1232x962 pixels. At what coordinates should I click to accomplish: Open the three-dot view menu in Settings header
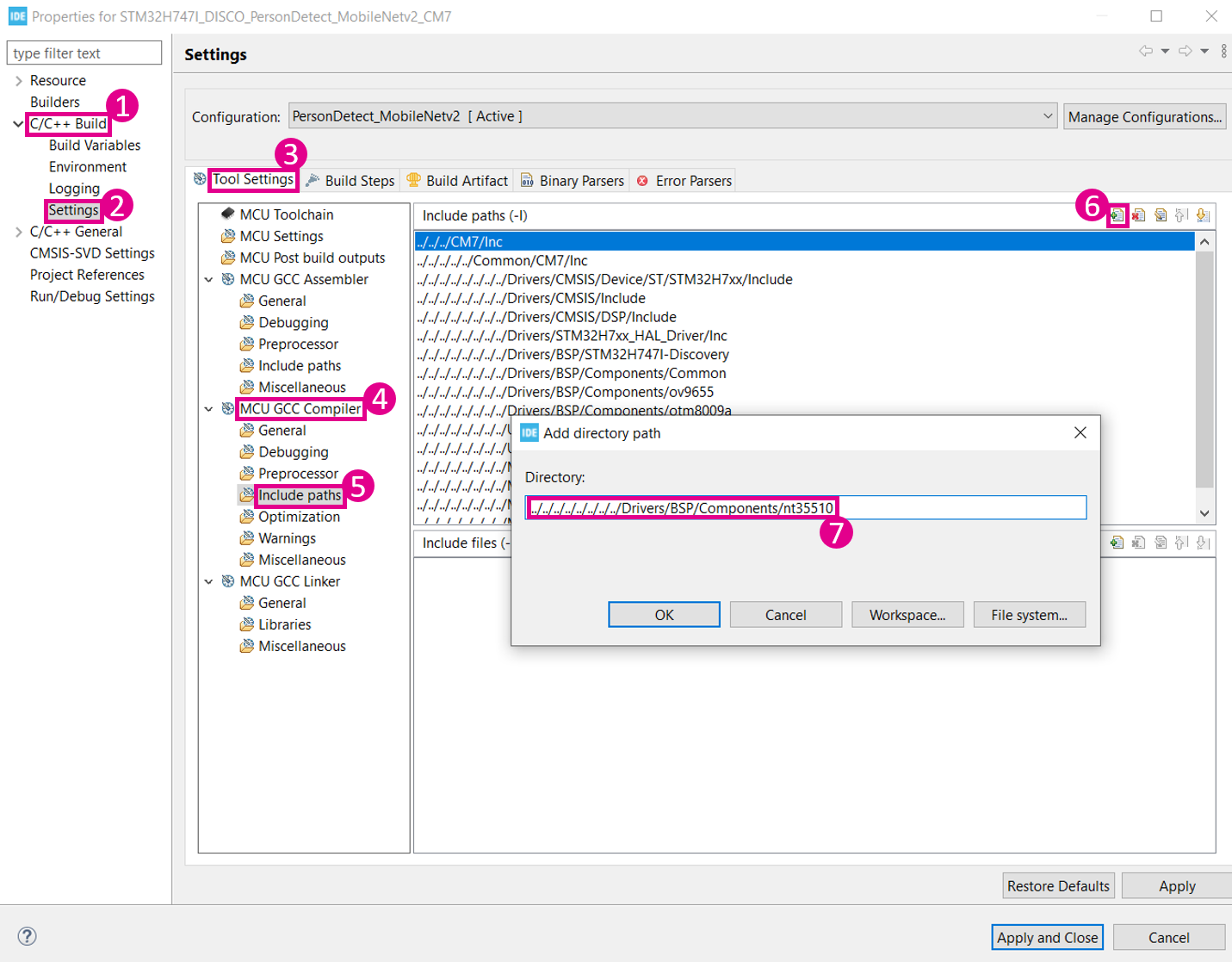(1223, 52)
